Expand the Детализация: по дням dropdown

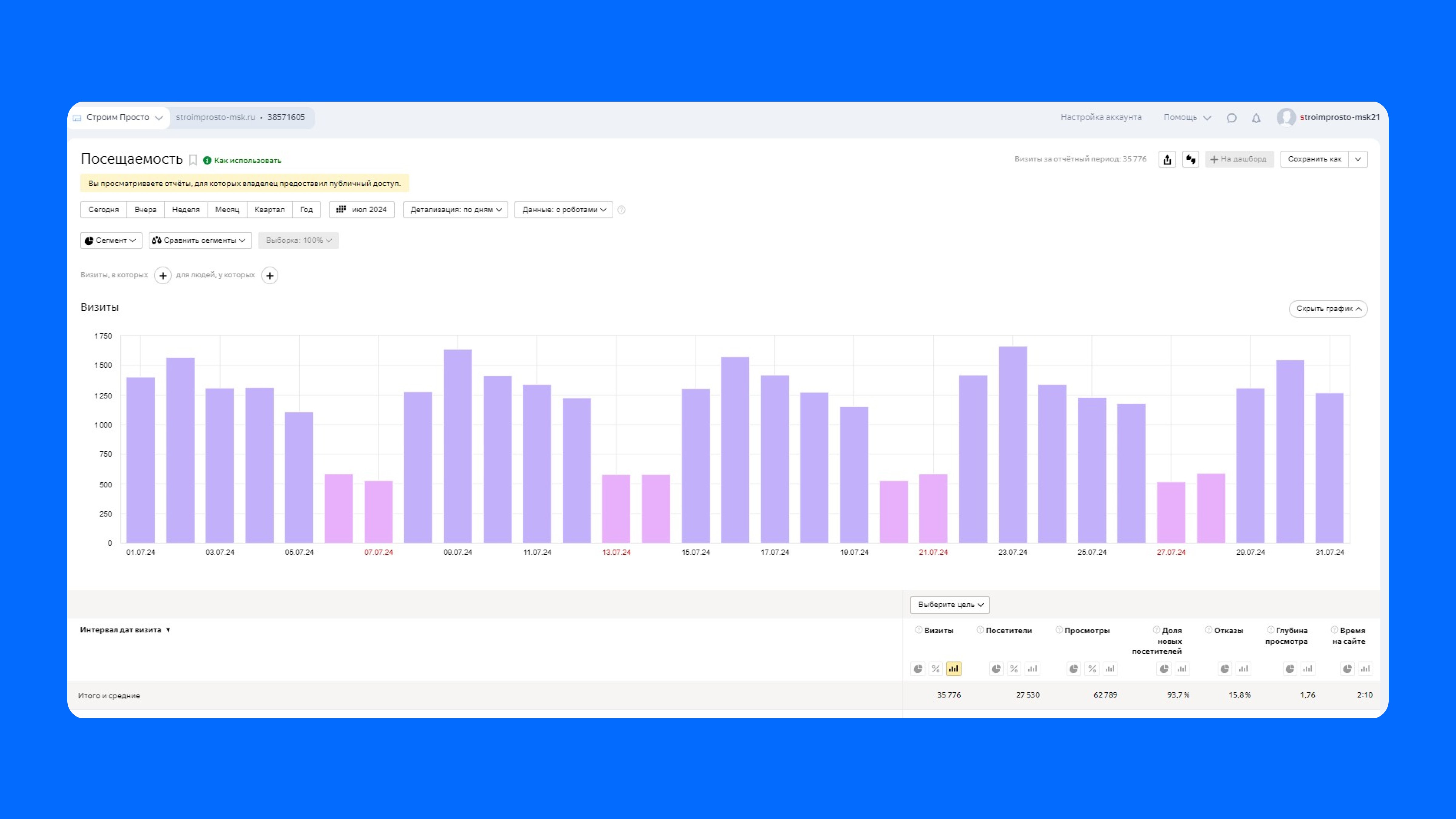tap(456, 210)
